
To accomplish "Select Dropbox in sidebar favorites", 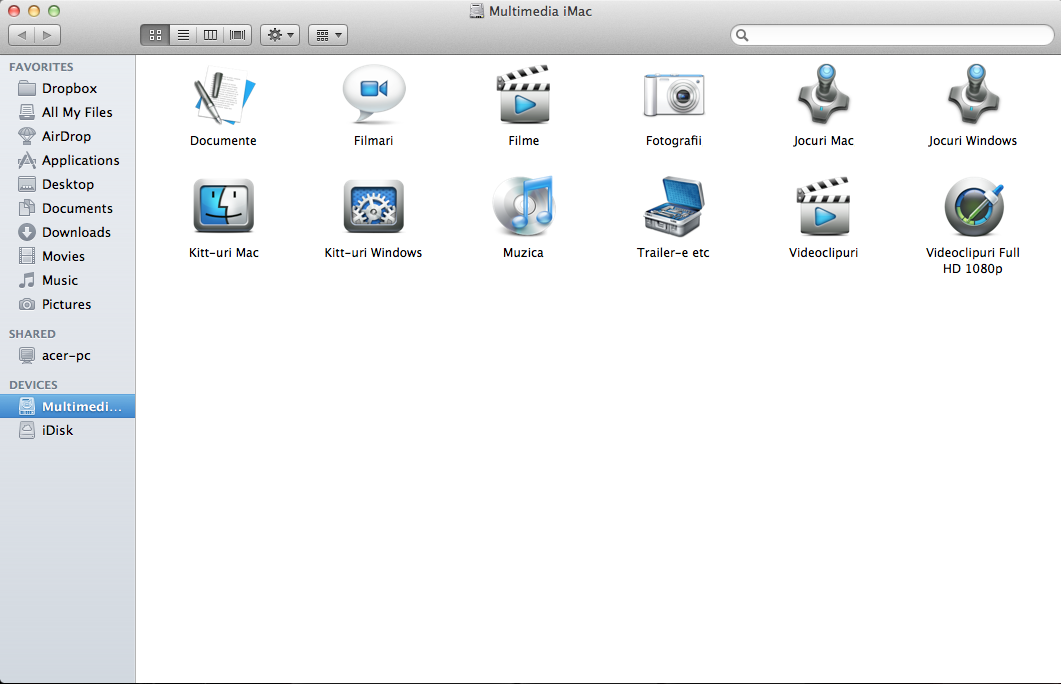I will tap(68, 89).
